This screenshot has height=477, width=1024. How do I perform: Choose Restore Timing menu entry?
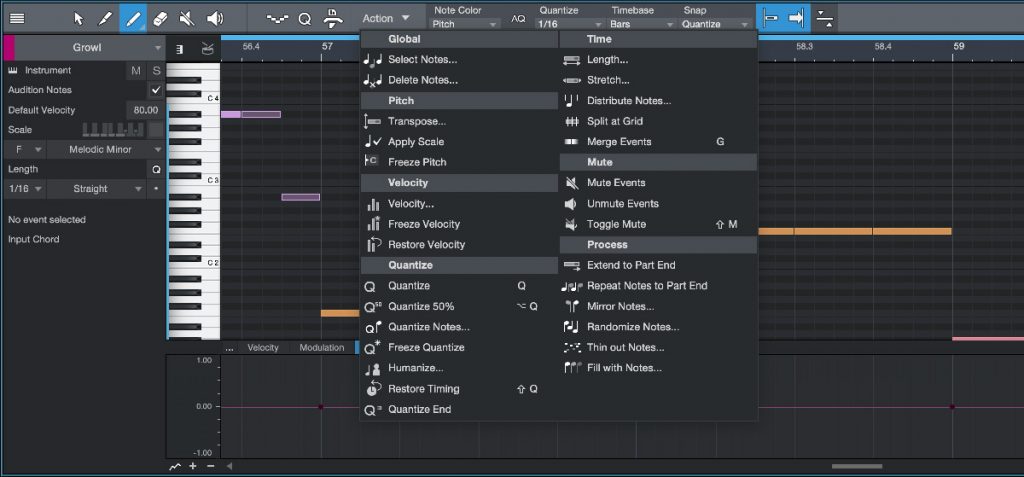[x=459, y=389]
